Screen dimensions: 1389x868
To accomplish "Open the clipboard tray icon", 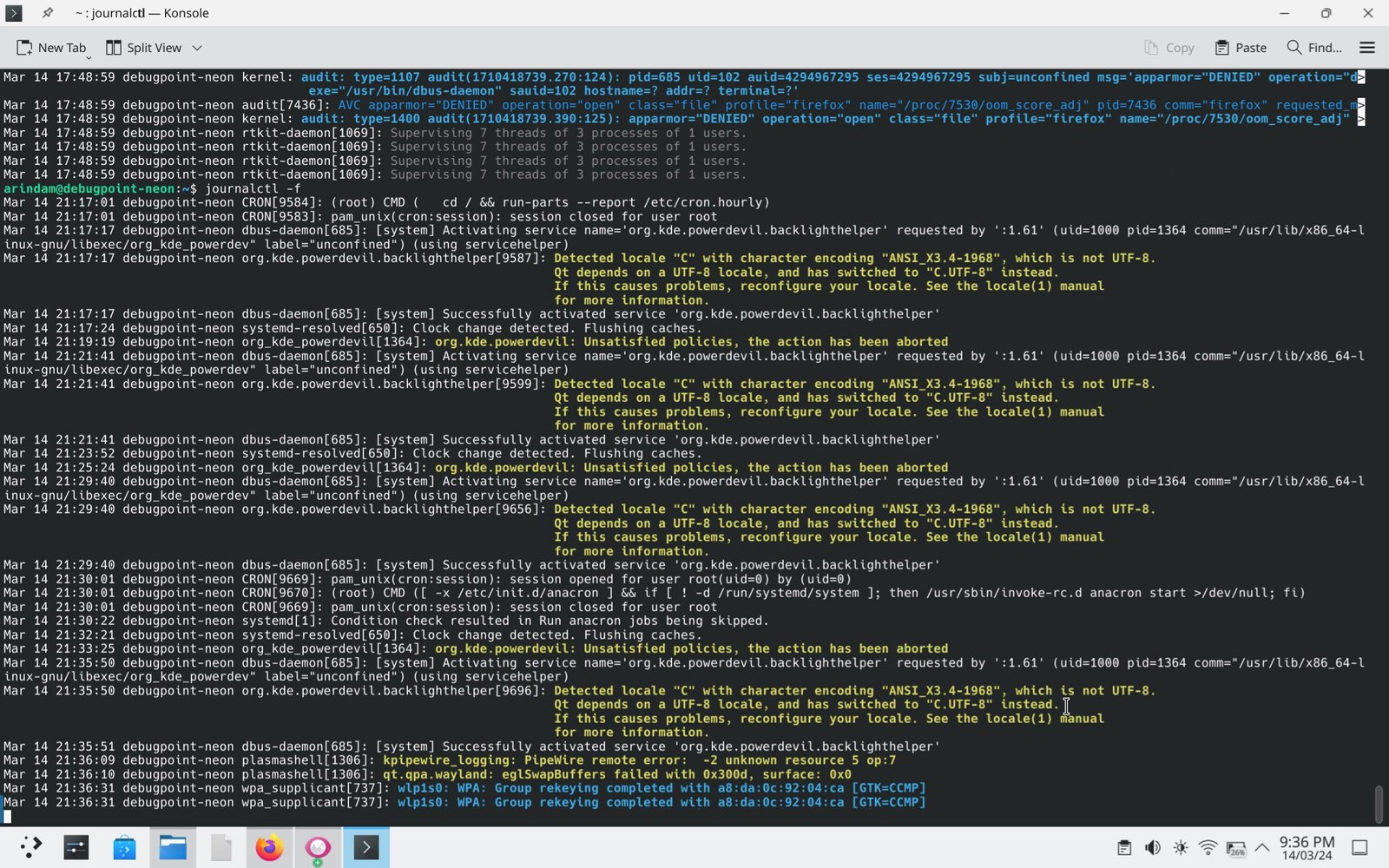I will coord(1124,848).
